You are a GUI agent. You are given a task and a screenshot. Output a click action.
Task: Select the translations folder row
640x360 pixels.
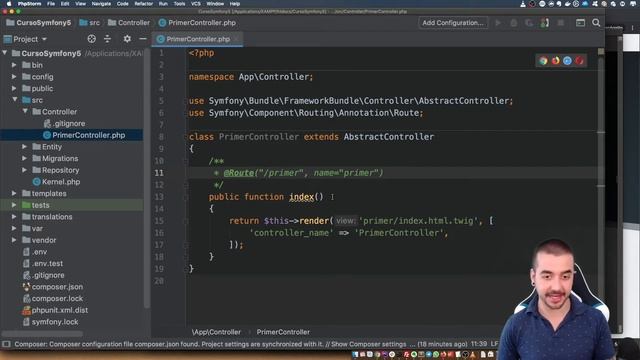[71, 217]
